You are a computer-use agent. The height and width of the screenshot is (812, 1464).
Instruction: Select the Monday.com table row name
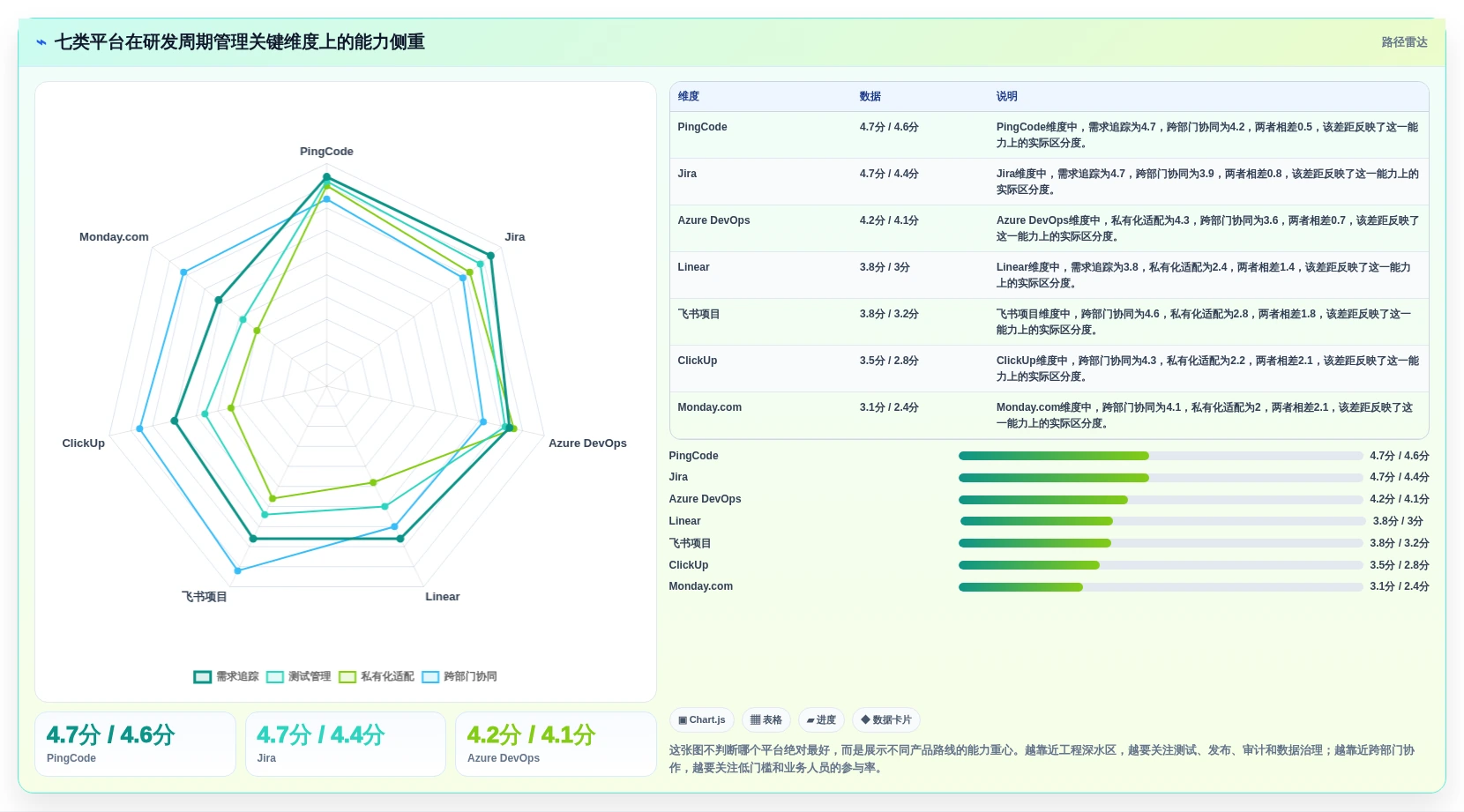pyautogui.click(x=709, y=407)
